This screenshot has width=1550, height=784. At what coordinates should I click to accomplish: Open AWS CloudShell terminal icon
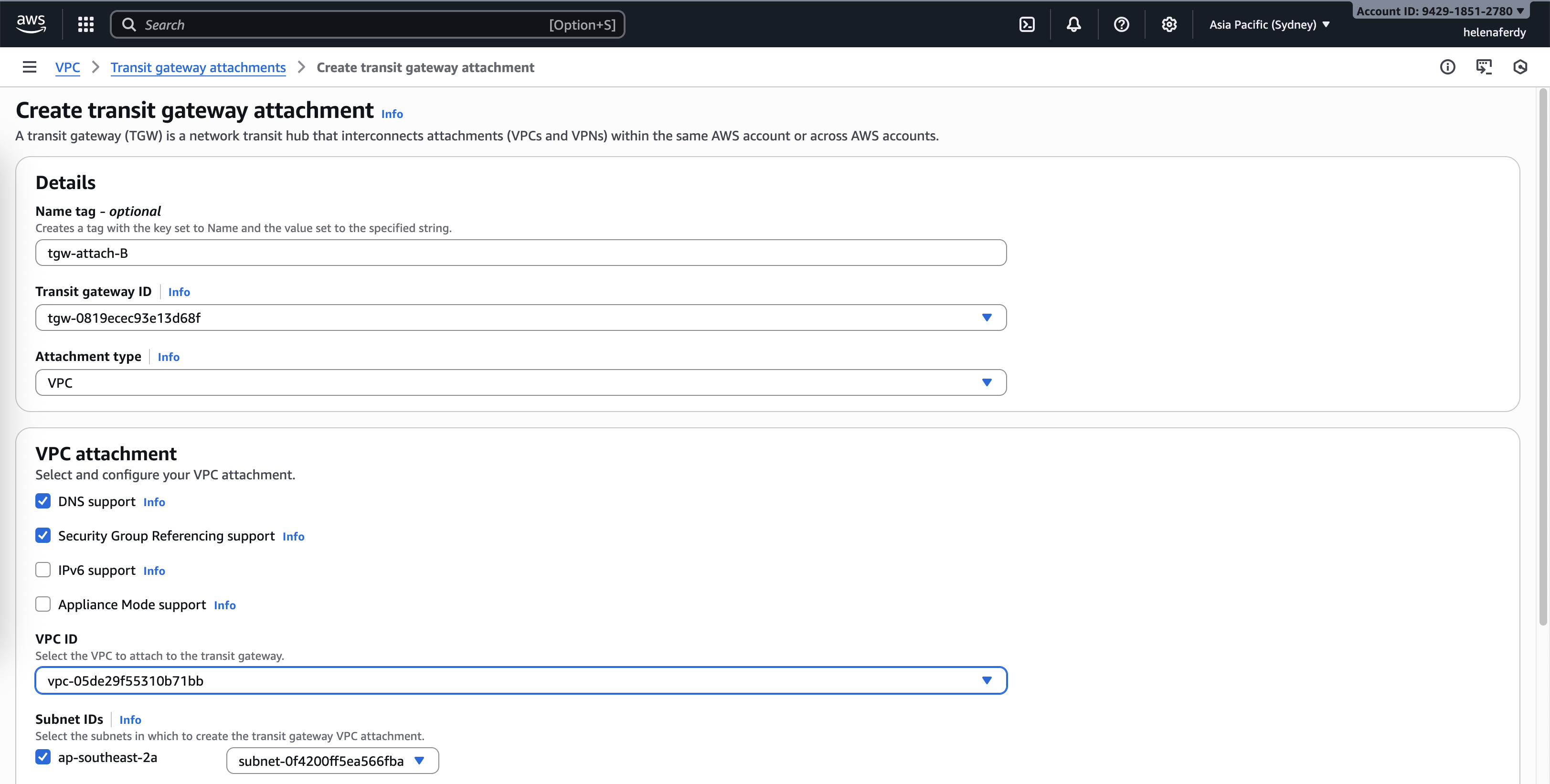(x=1027, y=25)
